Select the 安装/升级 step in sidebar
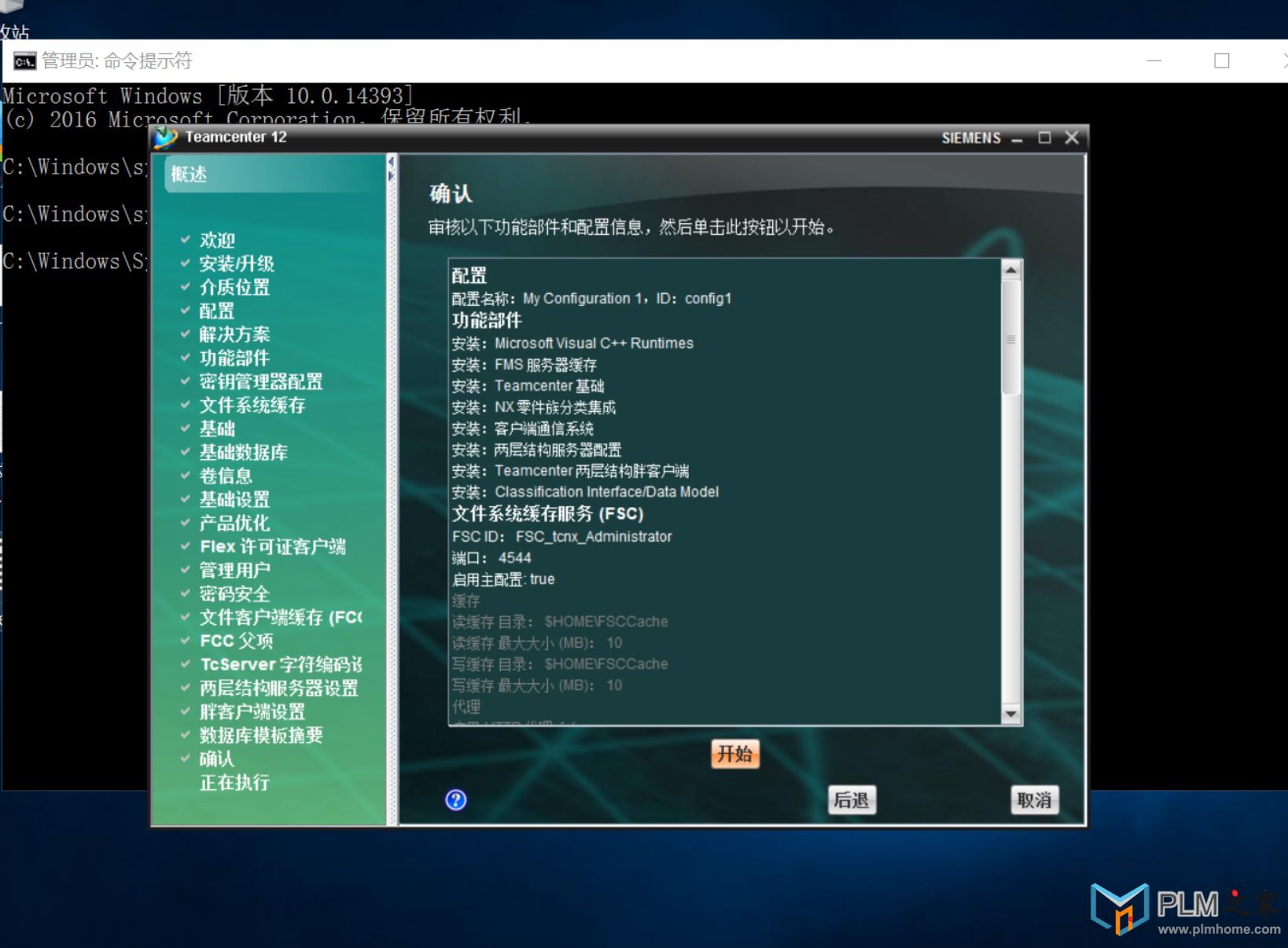 pyautogui.click(x=237, y=263)
